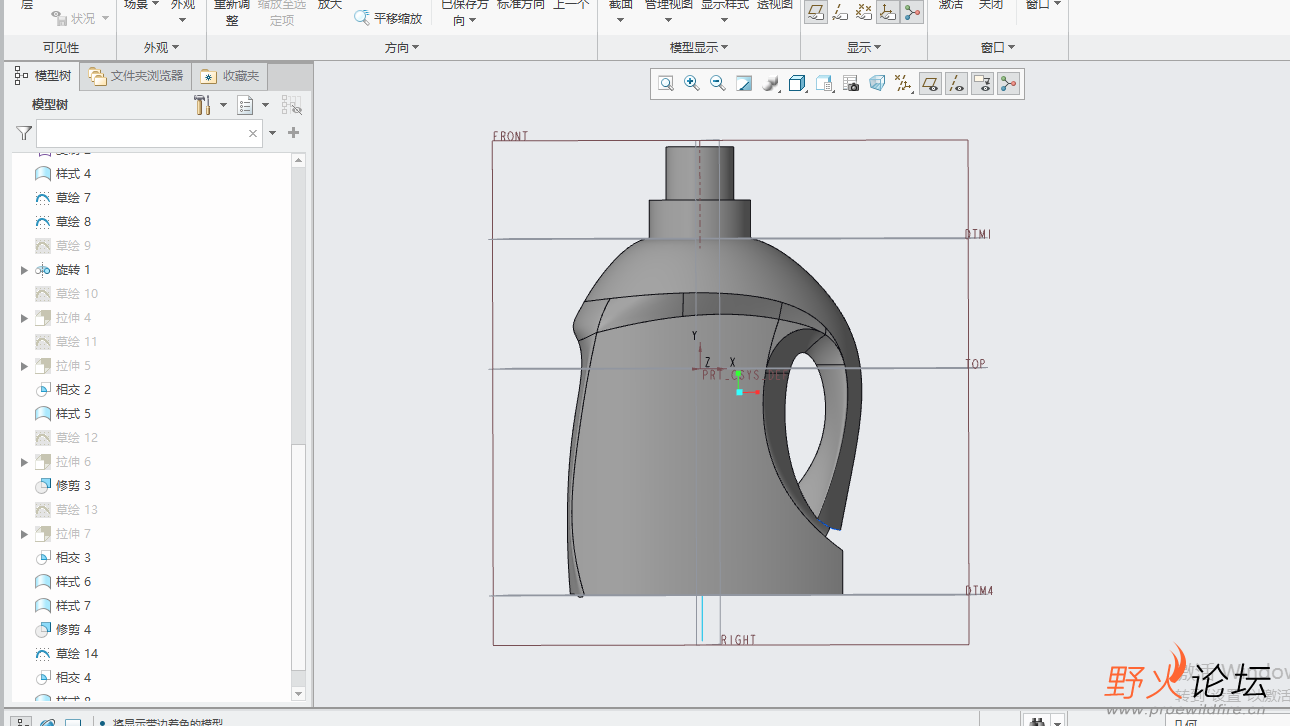Click the trim icon beside 修剪 3

pos(43,486)
